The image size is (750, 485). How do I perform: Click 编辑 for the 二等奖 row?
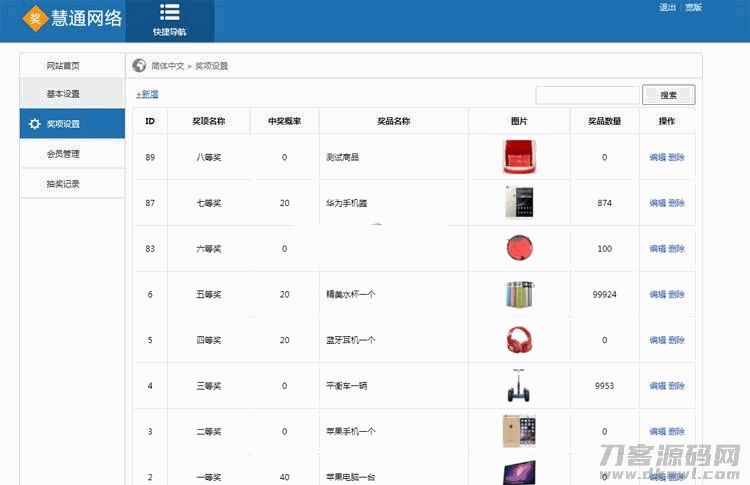[657, 432]
